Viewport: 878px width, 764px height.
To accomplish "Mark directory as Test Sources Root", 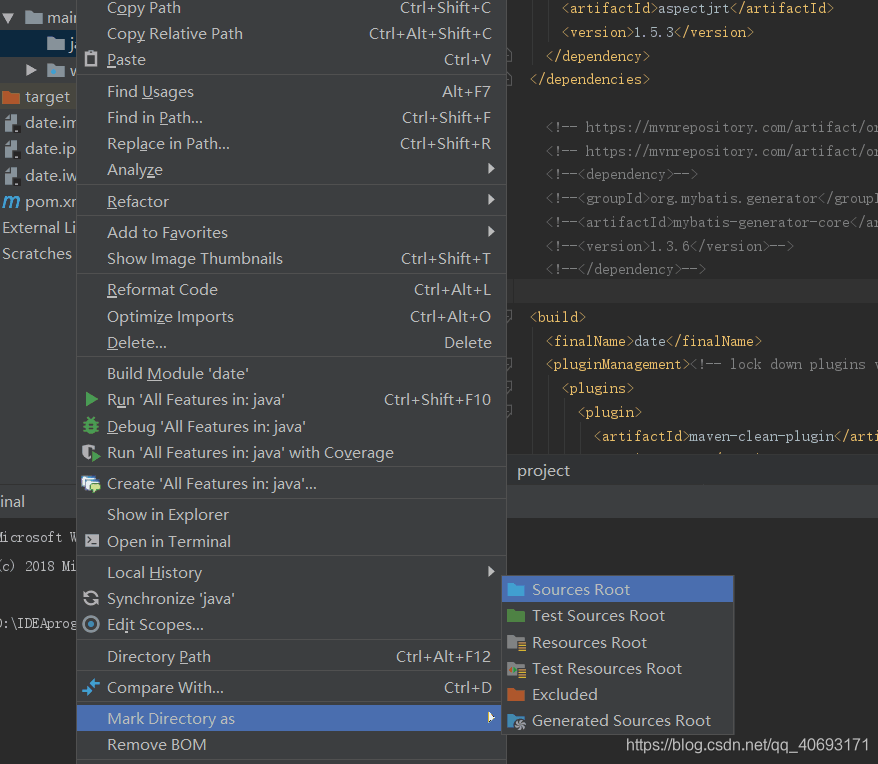I will point(618,616).
